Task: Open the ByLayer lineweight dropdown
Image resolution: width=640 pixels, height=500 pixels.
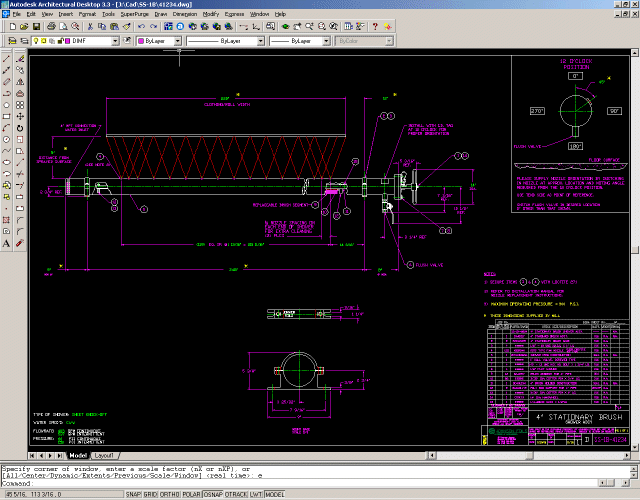Action: tap(326, 41)
